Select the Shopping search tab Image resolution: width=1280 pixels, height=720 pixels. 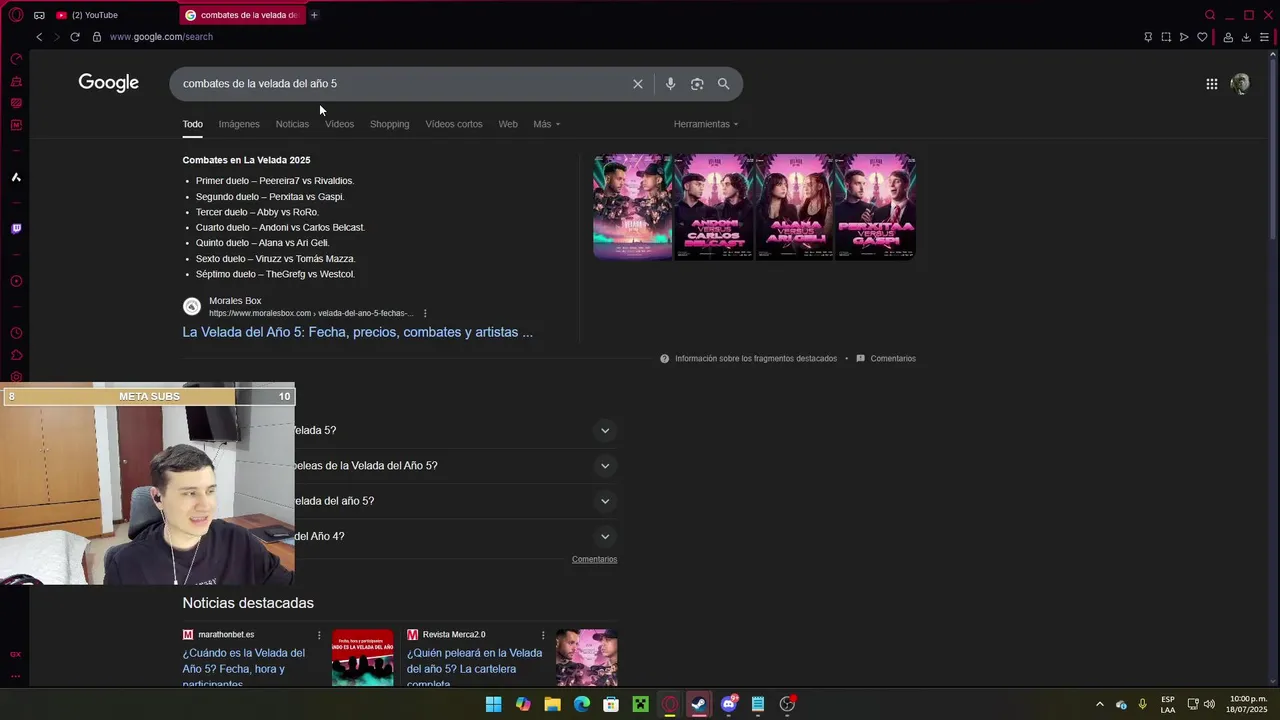[389, 124]
